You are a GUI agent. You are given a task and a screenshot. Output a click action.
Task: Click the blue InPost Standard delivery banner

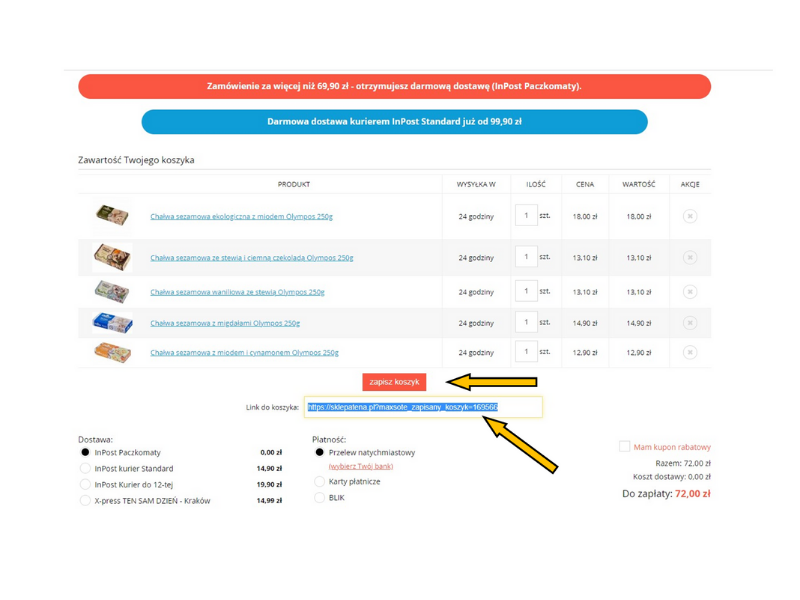pos(394,122)
